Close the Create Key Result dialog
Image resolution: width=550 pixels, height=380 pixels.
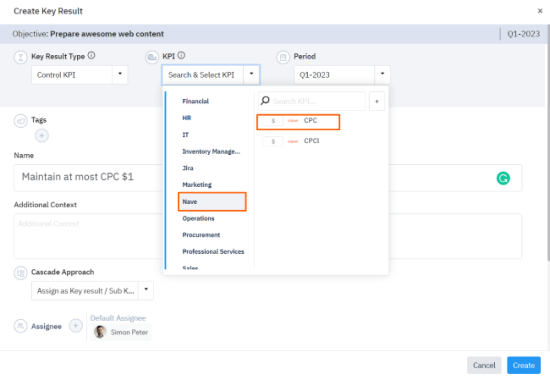click(540, 11)
